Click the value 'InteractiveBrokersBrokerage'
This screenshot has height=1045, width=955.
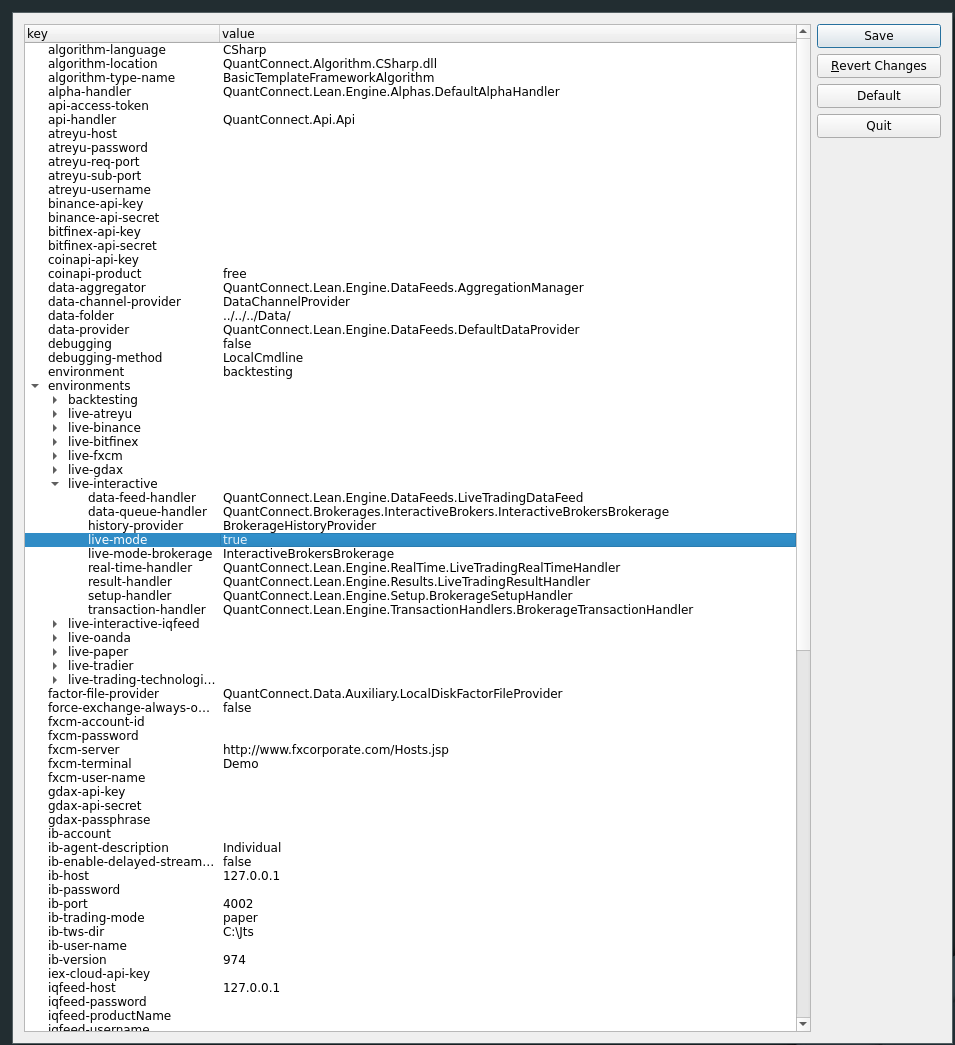click(x=308, y=554)
